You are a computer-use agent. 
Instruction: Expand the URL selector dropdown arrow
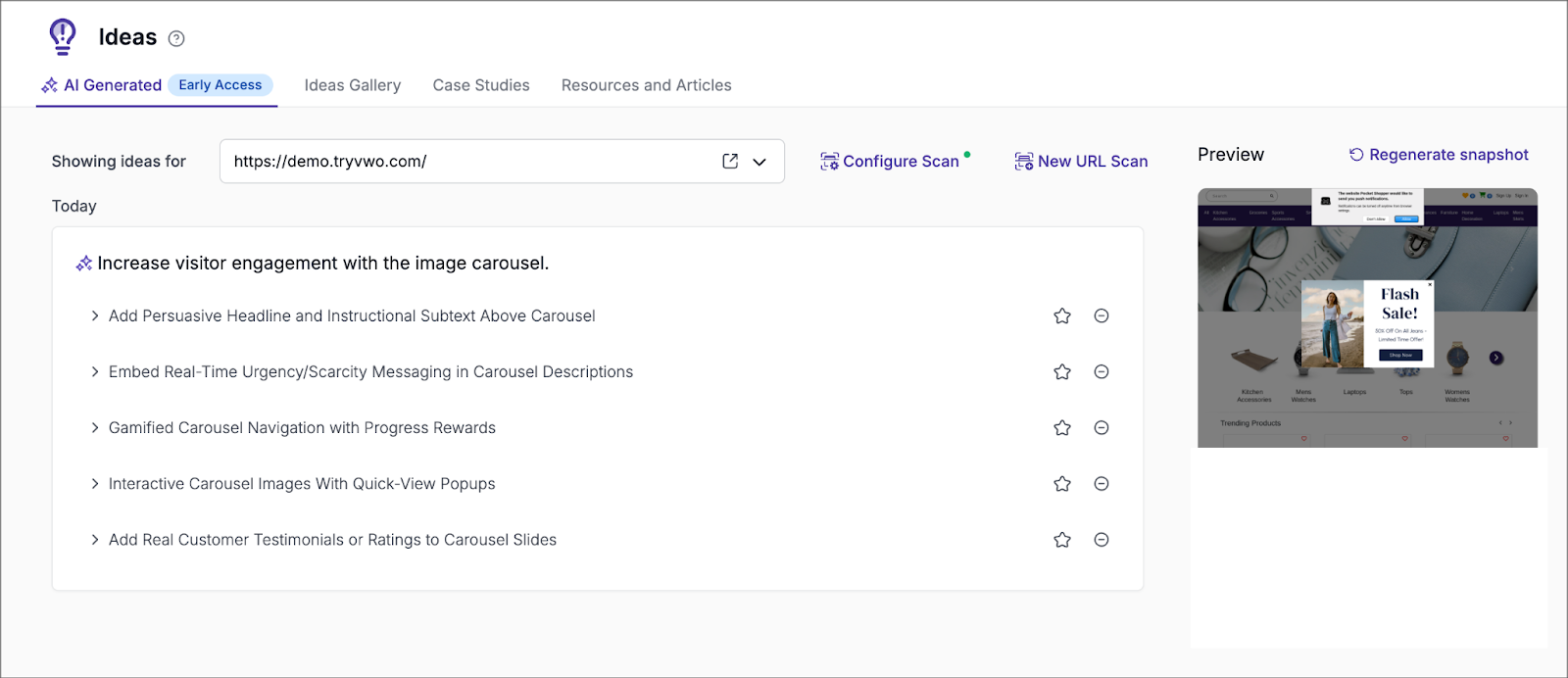[759, 162]
